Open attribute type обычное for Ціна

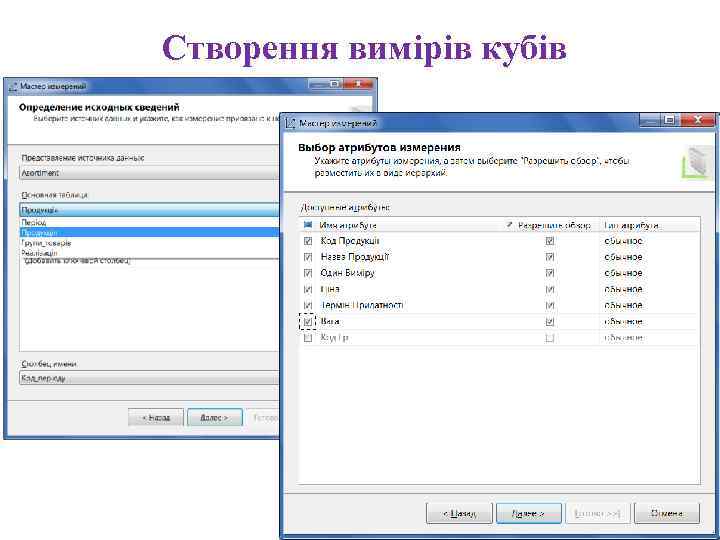click(624, 289)
